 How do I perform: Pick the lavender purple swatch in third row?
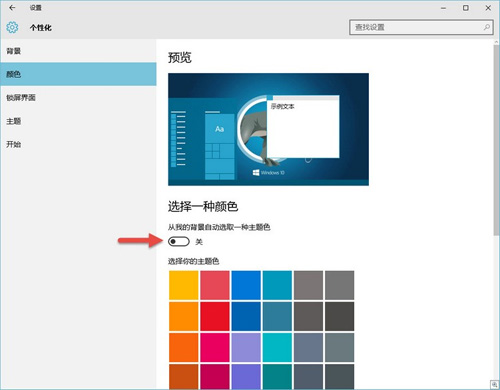[x=246, y=348]
